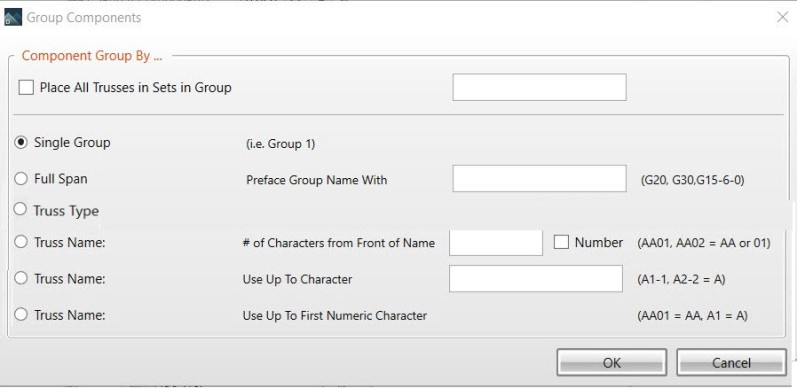Click the Preface Group Name With field
The image size is (797, 388).
click(x=539, y=178)
